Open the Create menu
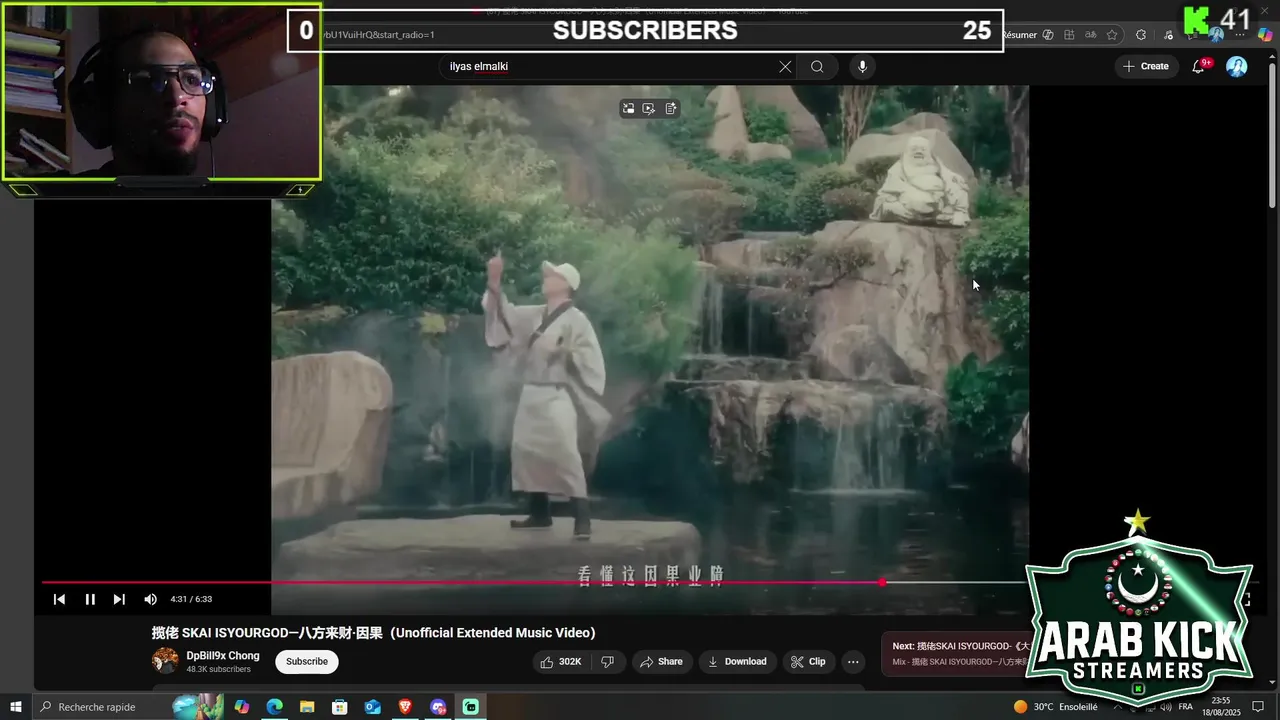The width and height of the screenshot is (1280, 720). coord(1146,66)
